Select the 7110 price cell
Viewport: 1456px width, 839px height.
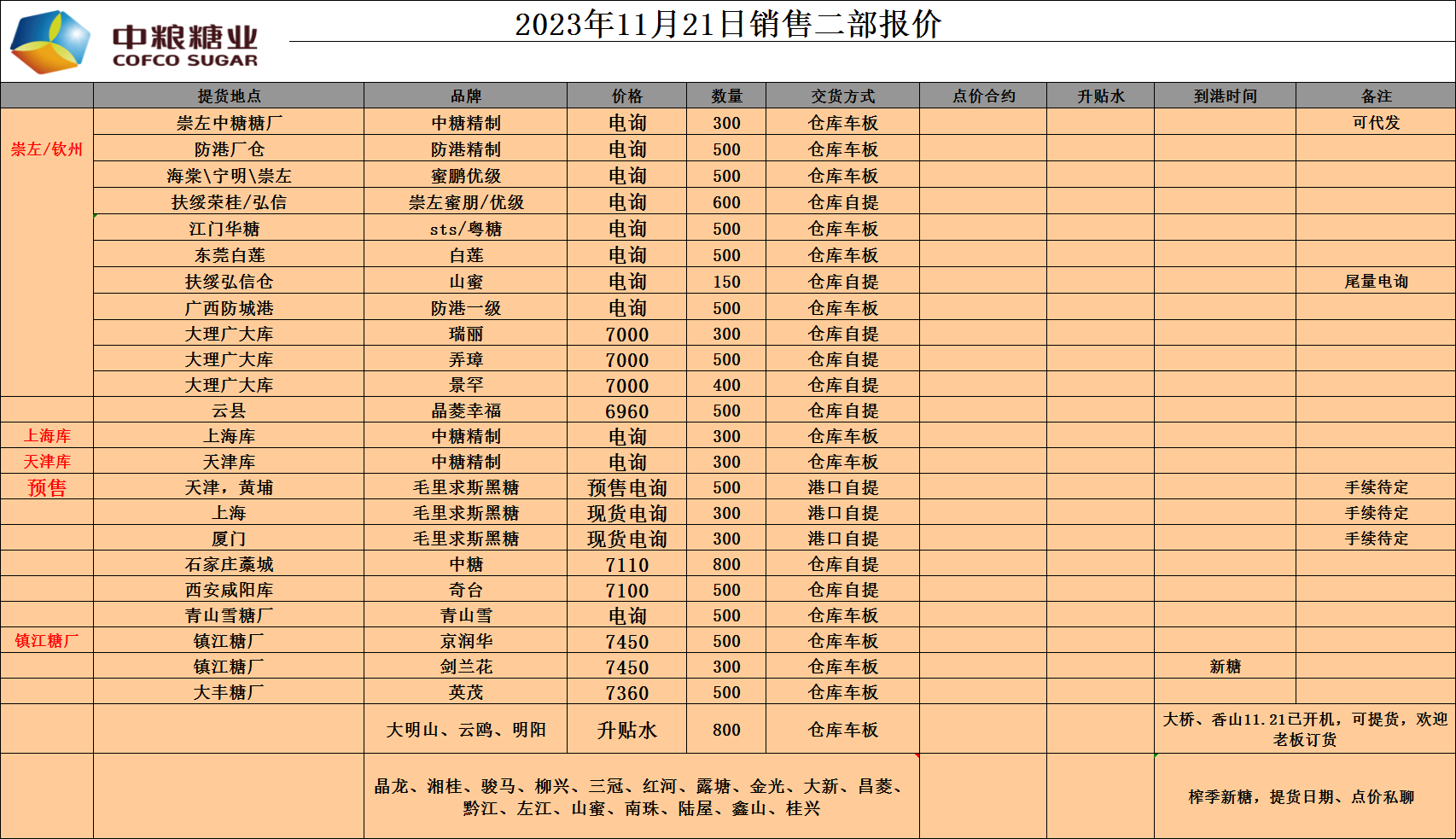click(x=626, y=564)
